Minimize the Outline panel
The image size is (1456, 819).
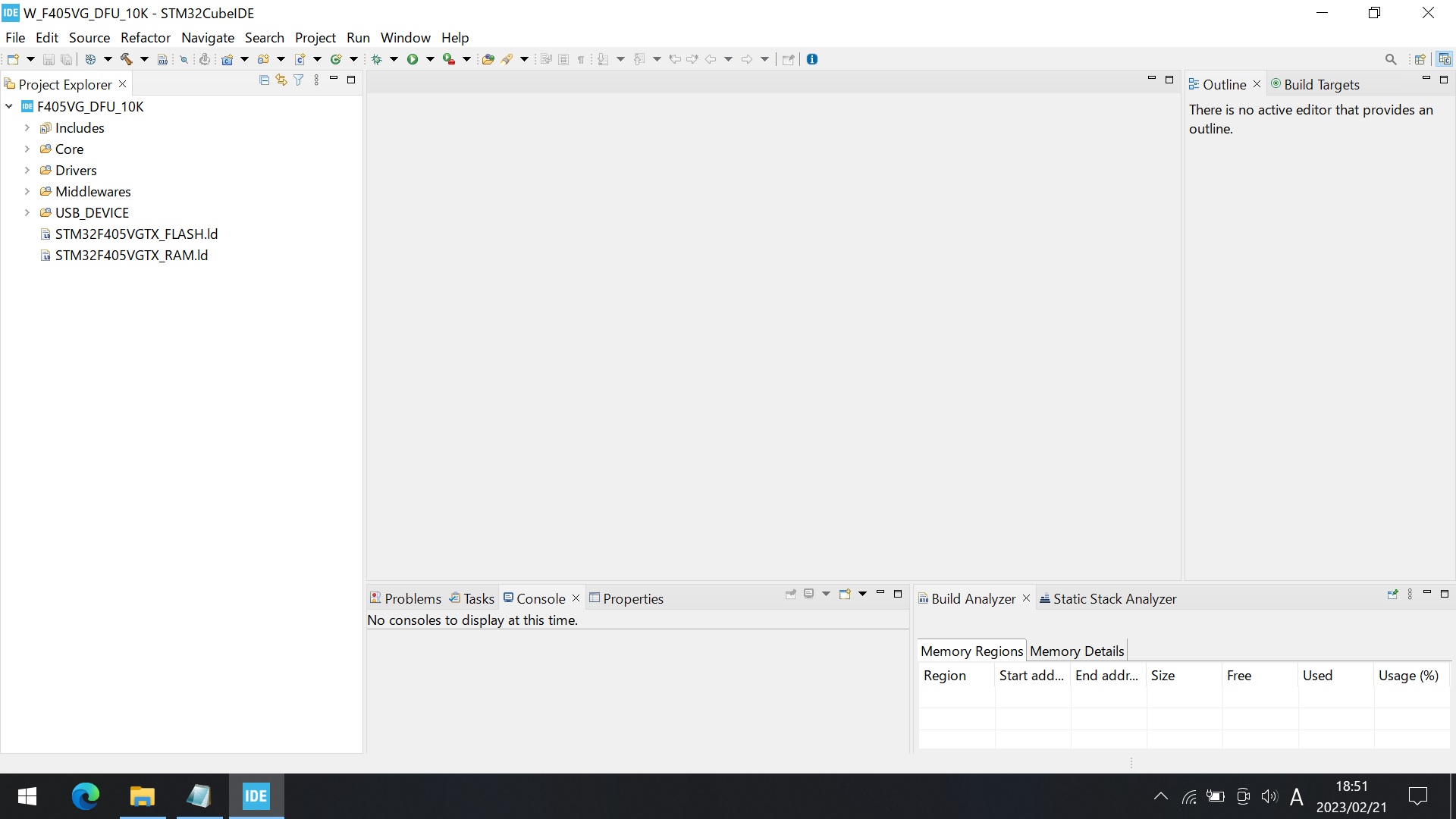pyautogui.click(x=1426, y=79)
